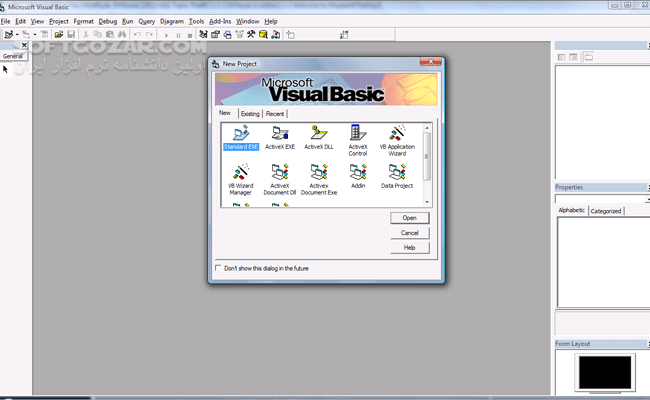Click the Open button in dialog
The width and height of the screenshot is (650, 400).
pos(409,217)
